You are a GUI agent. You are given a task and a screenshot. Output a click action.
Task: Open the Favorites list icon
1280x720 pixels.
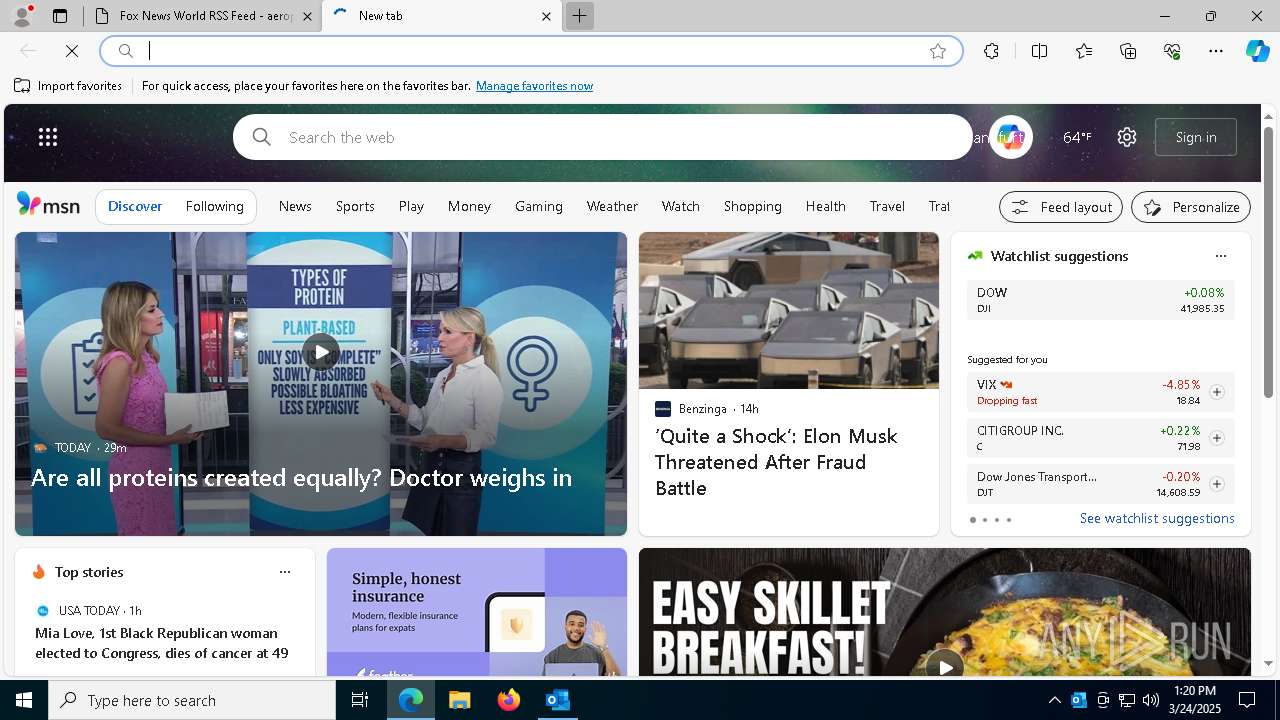pyautogui.click(x=1084, y=51)
